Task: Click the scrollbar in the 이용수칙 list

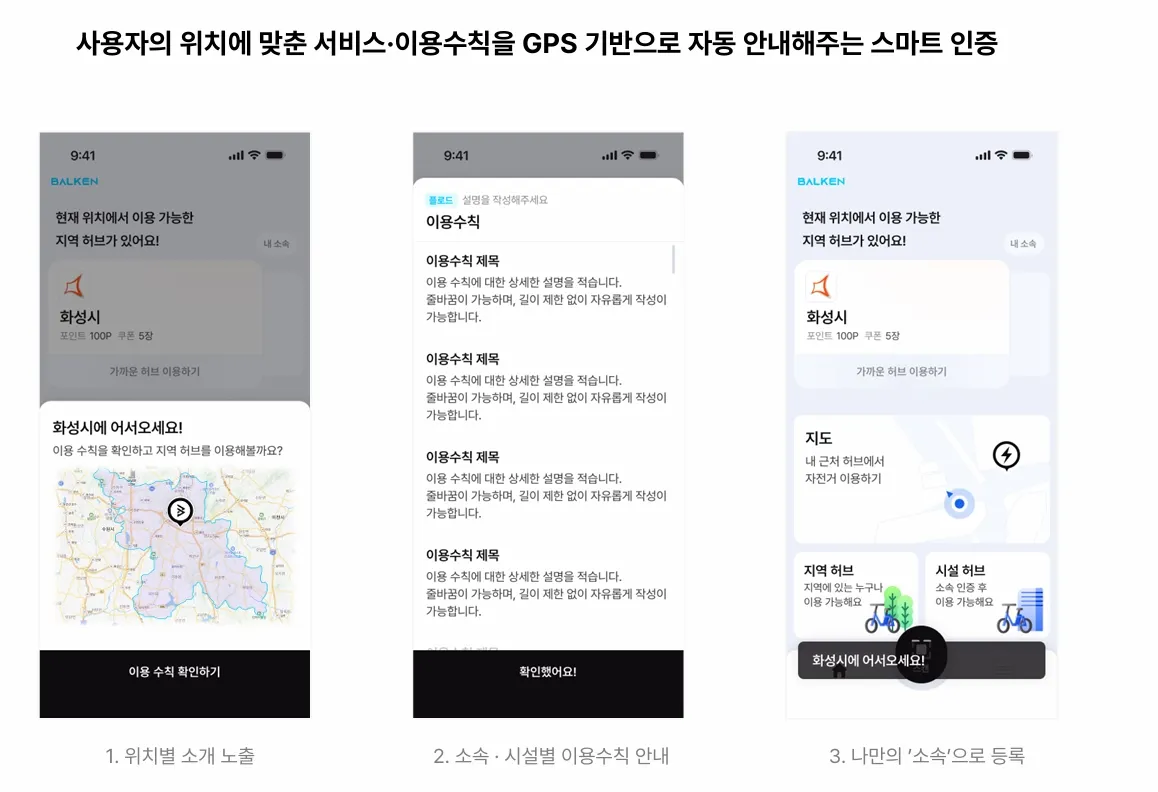Action: (x=673, y=259)
